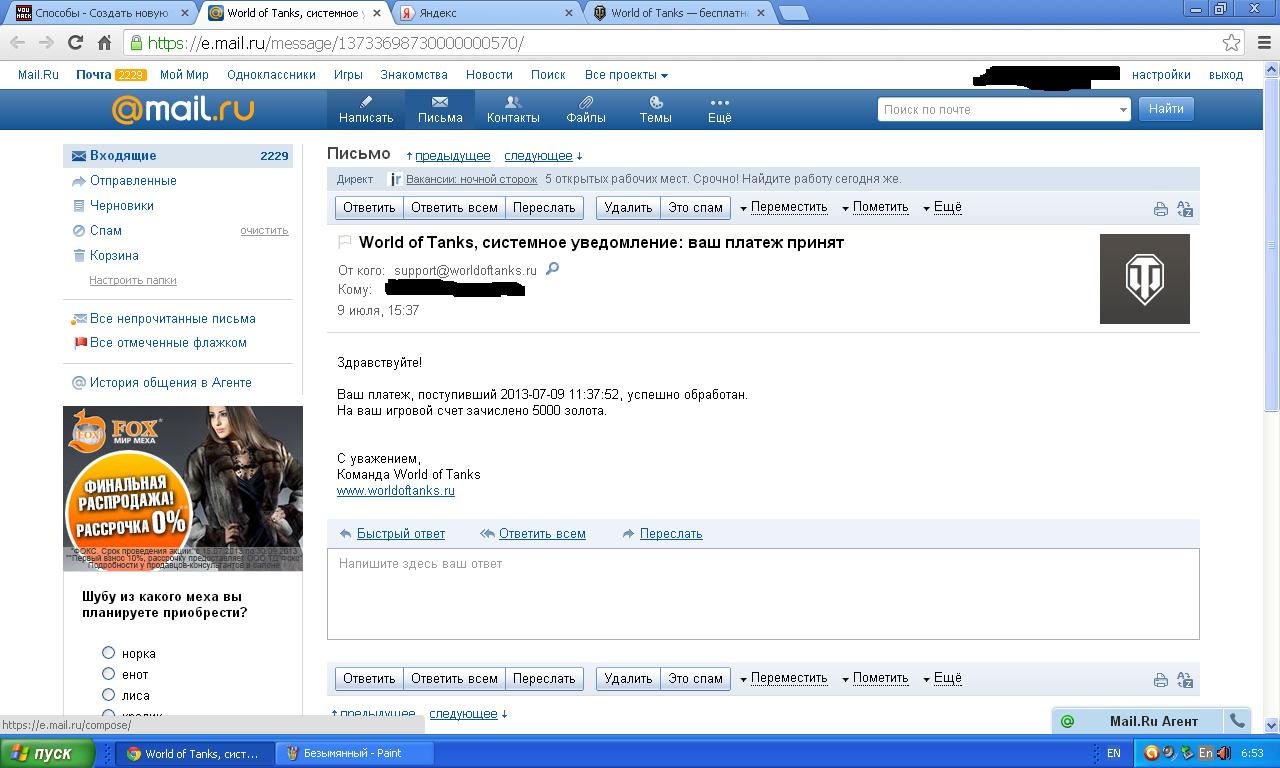Open the Черновики folder
The width and height of the screenshot is (1280, 768).
[x=122, y=206]
